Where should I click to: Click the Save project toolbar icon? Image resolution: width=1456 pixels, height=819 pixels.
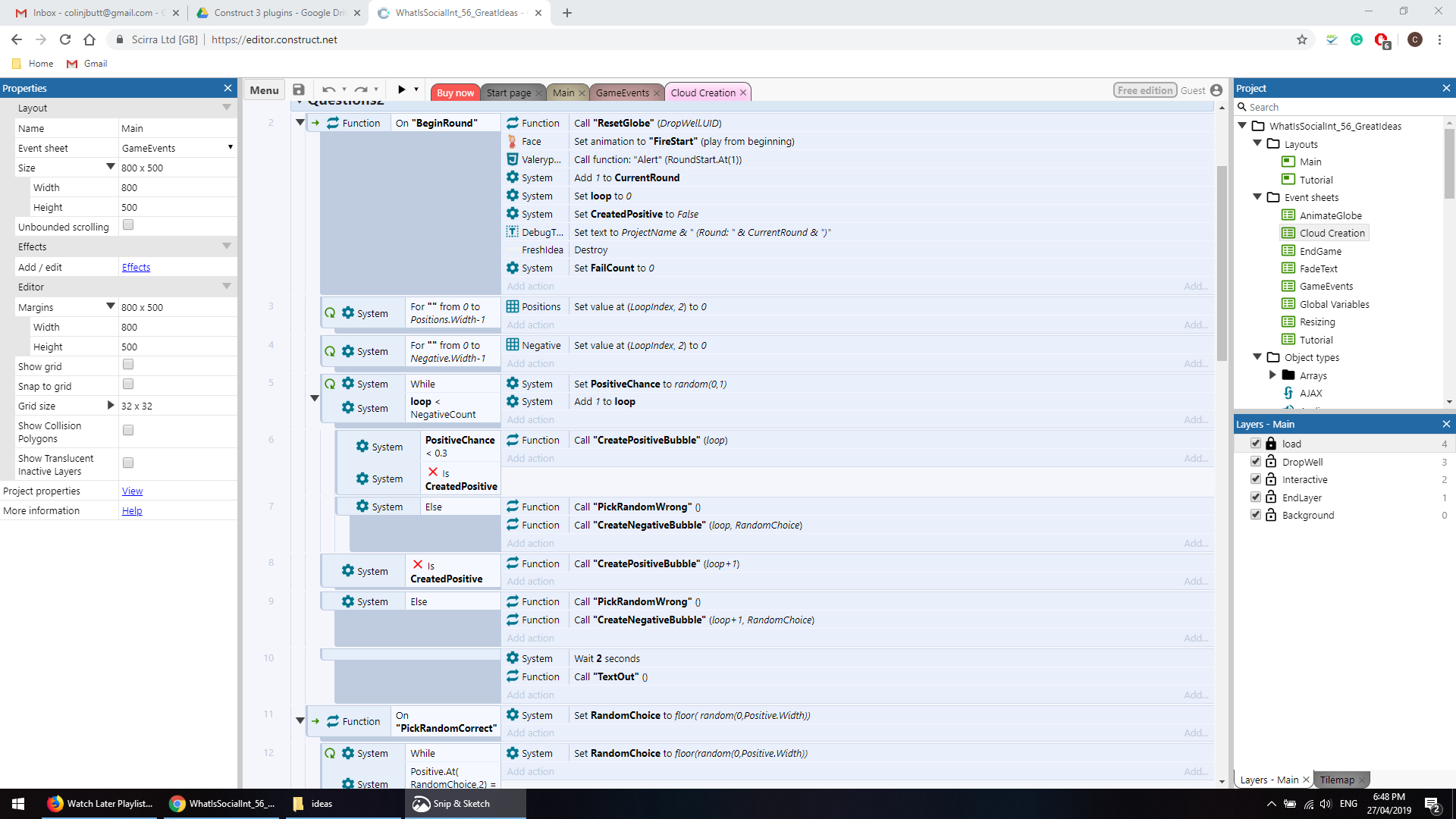click(299, 90)
